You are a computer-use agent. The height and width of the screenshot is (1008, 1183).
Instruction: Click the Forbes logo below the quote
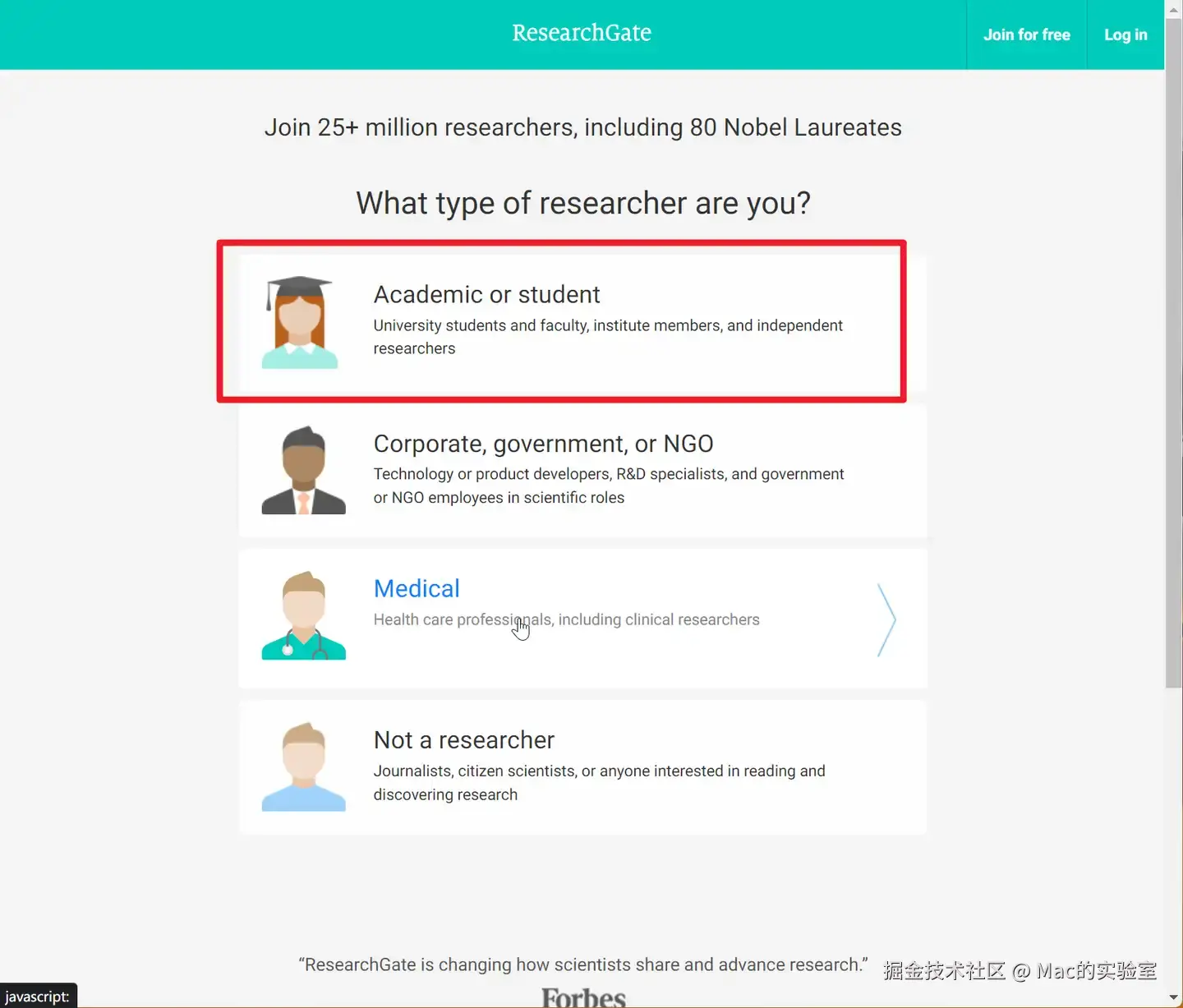[x=583, y=997]
